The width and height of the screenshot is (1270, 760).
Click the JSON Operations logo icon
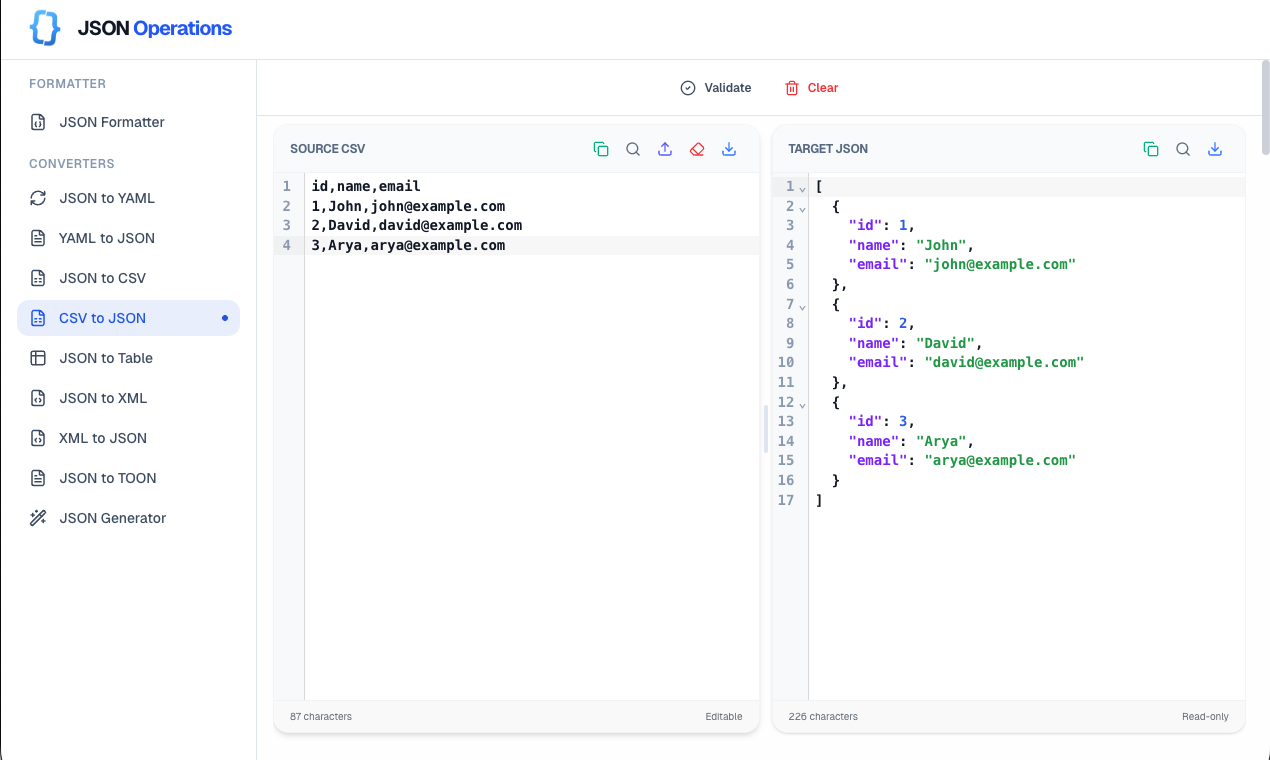44,27
